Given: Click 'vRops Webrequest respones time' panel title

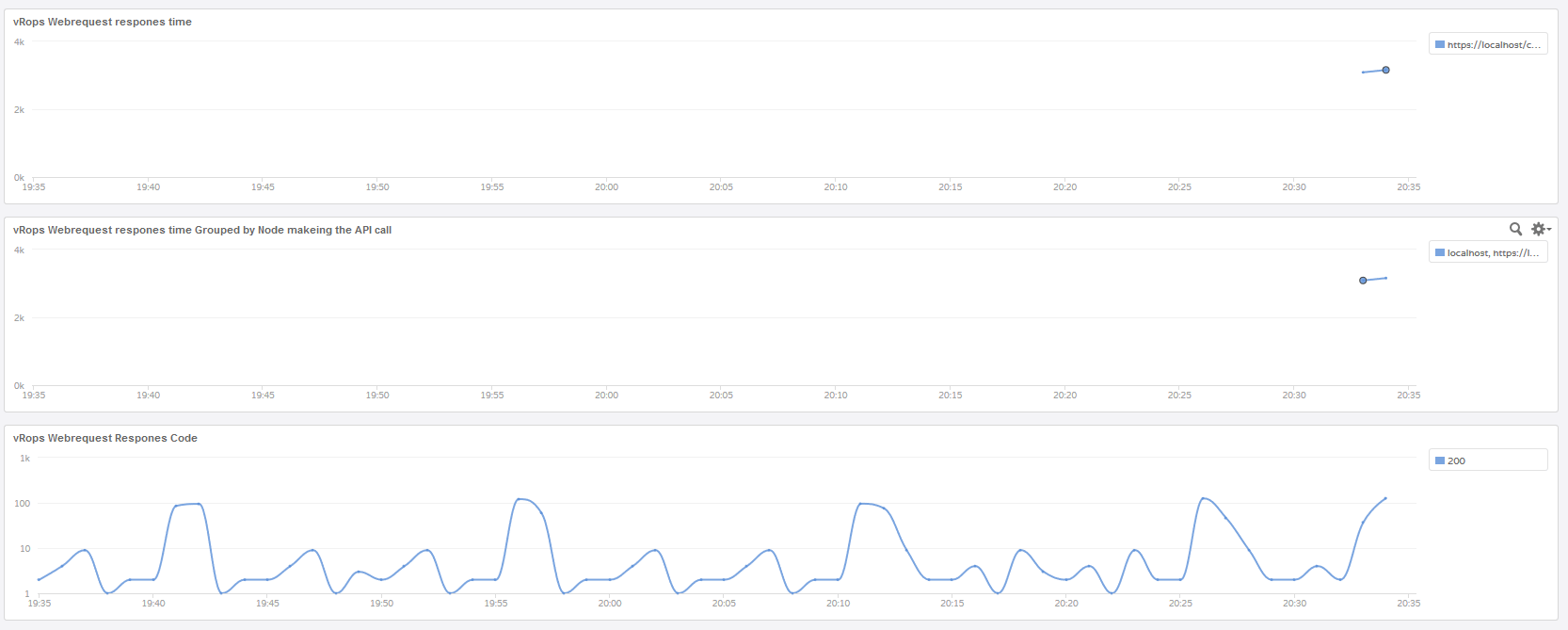Looking at the screenshot, I should click(102, 22).
